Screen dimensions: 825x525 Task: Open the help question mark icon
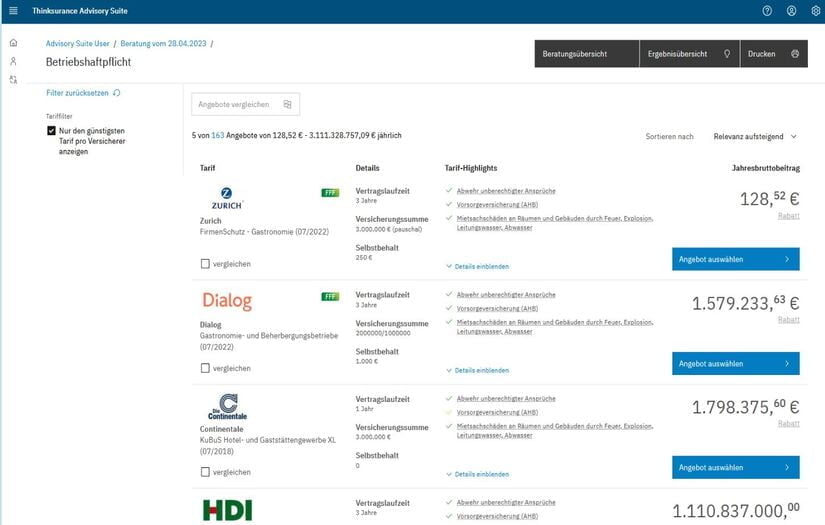click(x=767, y=11)
